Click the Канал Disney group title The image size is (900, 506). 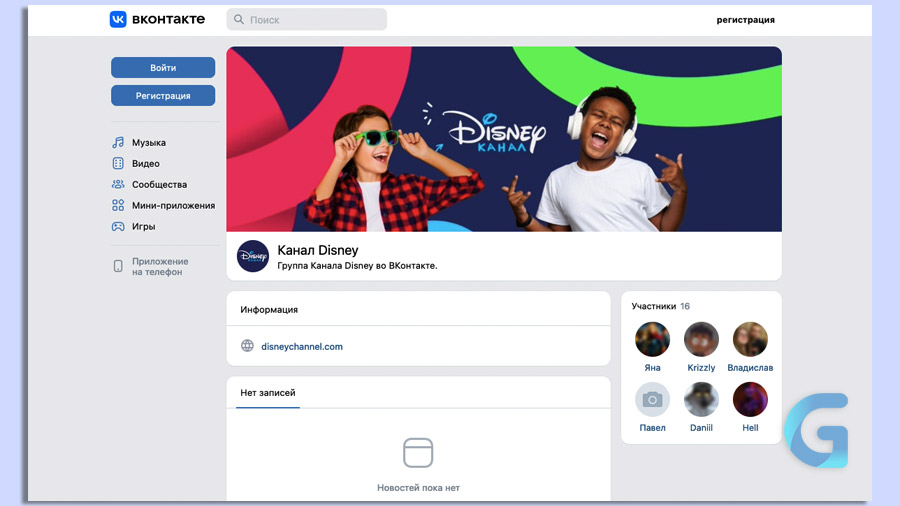pyautogui.click(x=317, y=250)
